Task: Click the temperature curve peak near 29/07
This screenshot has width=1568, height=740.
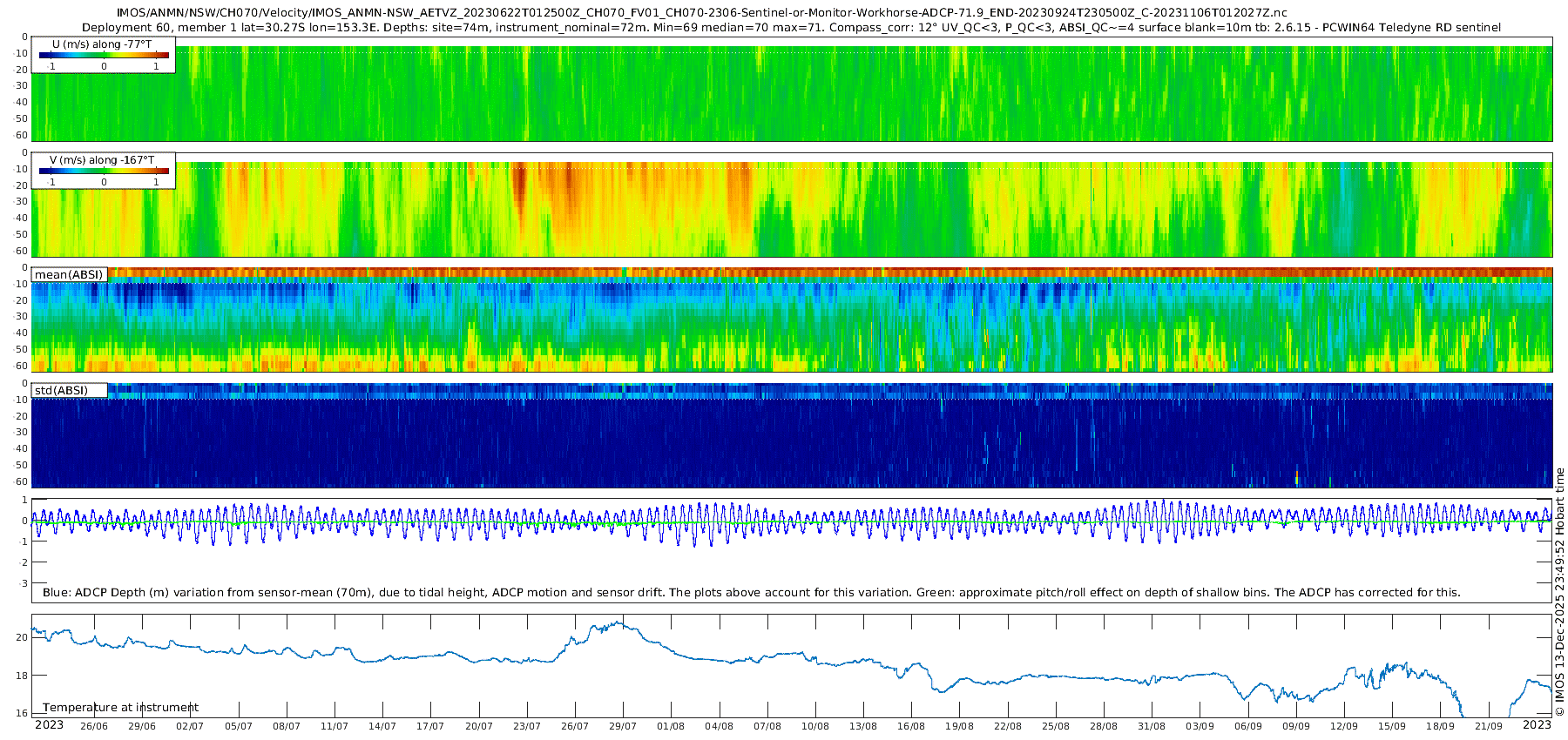Action: tap(618, 622)
